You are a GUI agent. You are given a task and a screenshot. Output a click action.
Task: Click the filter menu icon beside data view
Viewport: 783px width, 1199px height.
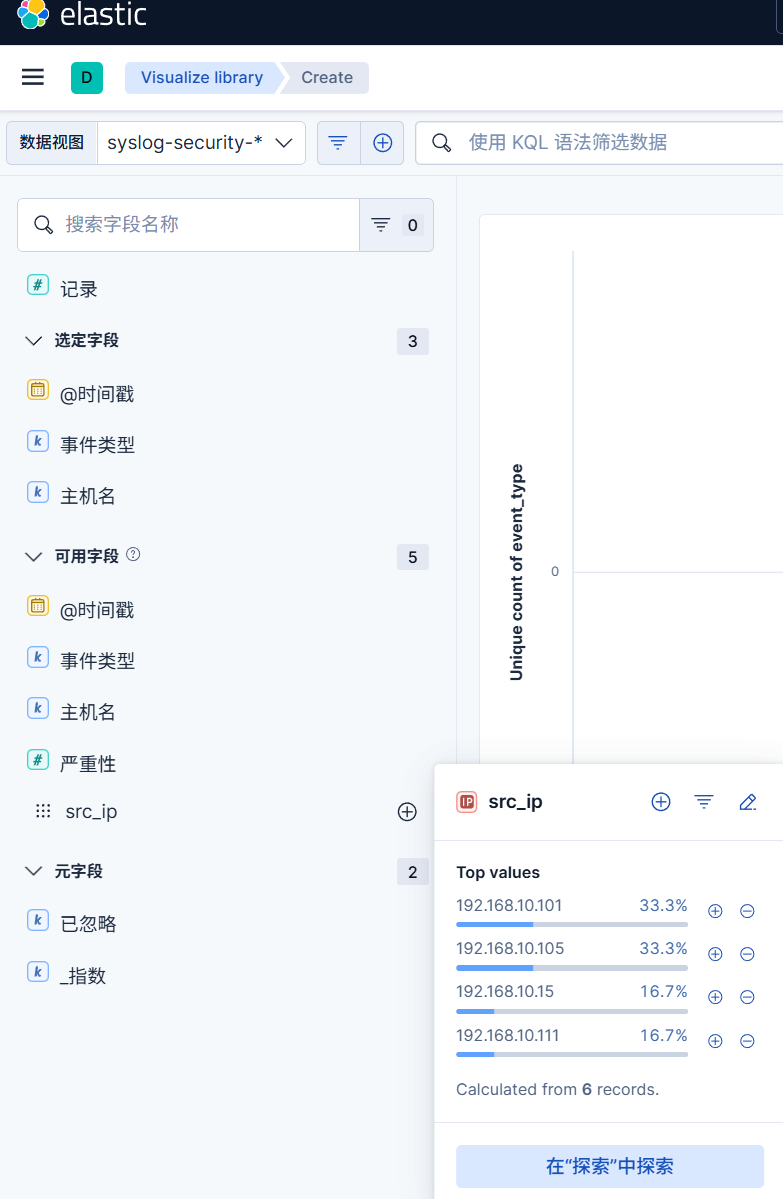pyautogui.click(x=338, y=143)
